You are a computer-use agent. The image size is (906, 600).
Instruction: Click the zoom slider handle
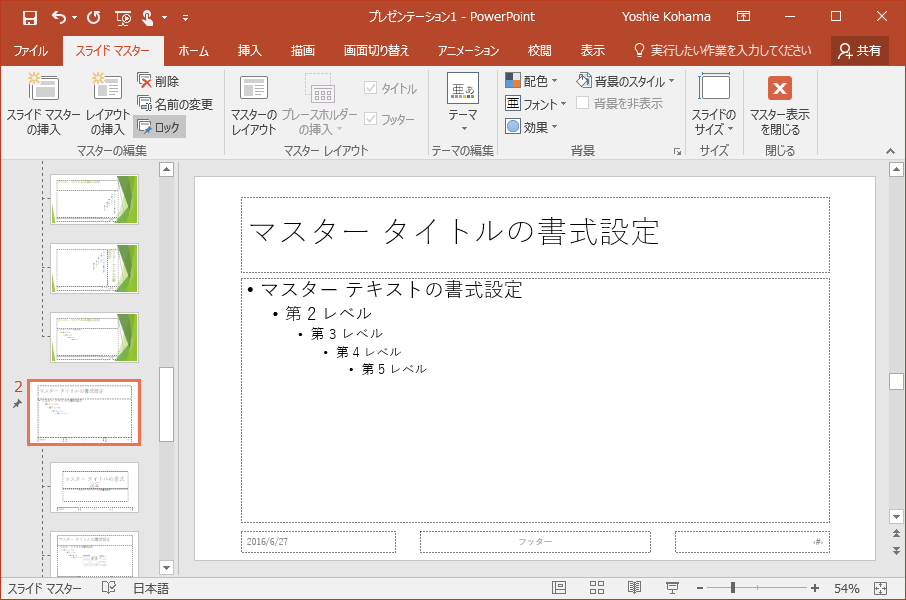(734, 588)
